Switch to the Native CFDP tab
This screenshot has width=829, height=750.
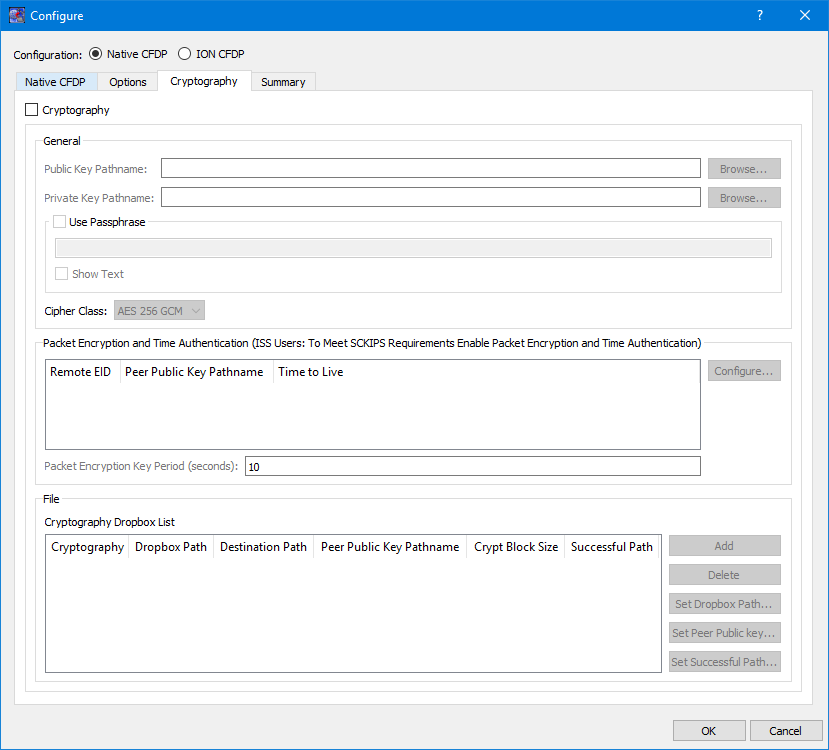pyautogui.click(x=55, y=82)
